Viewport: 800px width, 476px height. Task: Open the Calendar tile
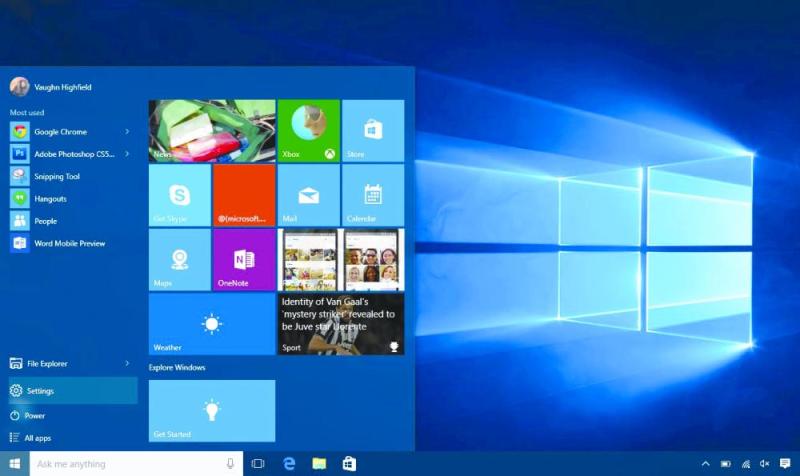click(373, 195)
